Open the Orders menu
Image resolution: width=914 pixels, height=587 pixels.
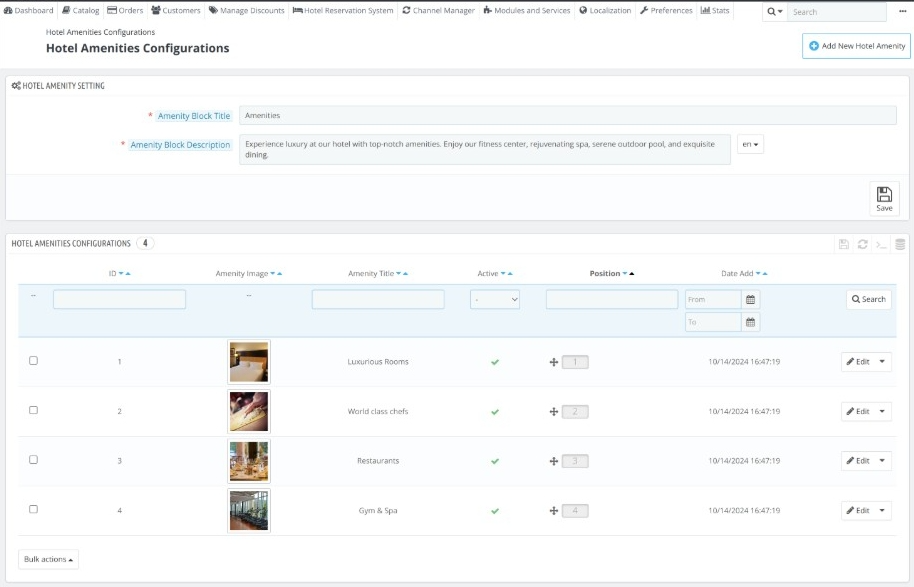point(125,10)
